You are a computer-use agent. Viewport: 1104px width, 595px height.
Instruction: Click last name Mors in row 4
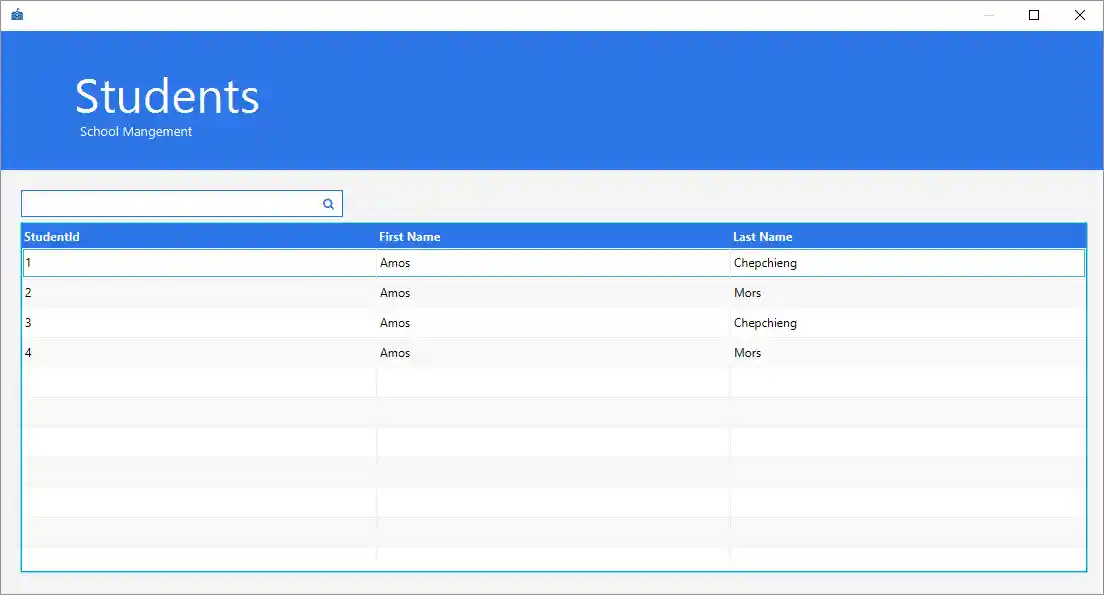[x=747, y=353]
